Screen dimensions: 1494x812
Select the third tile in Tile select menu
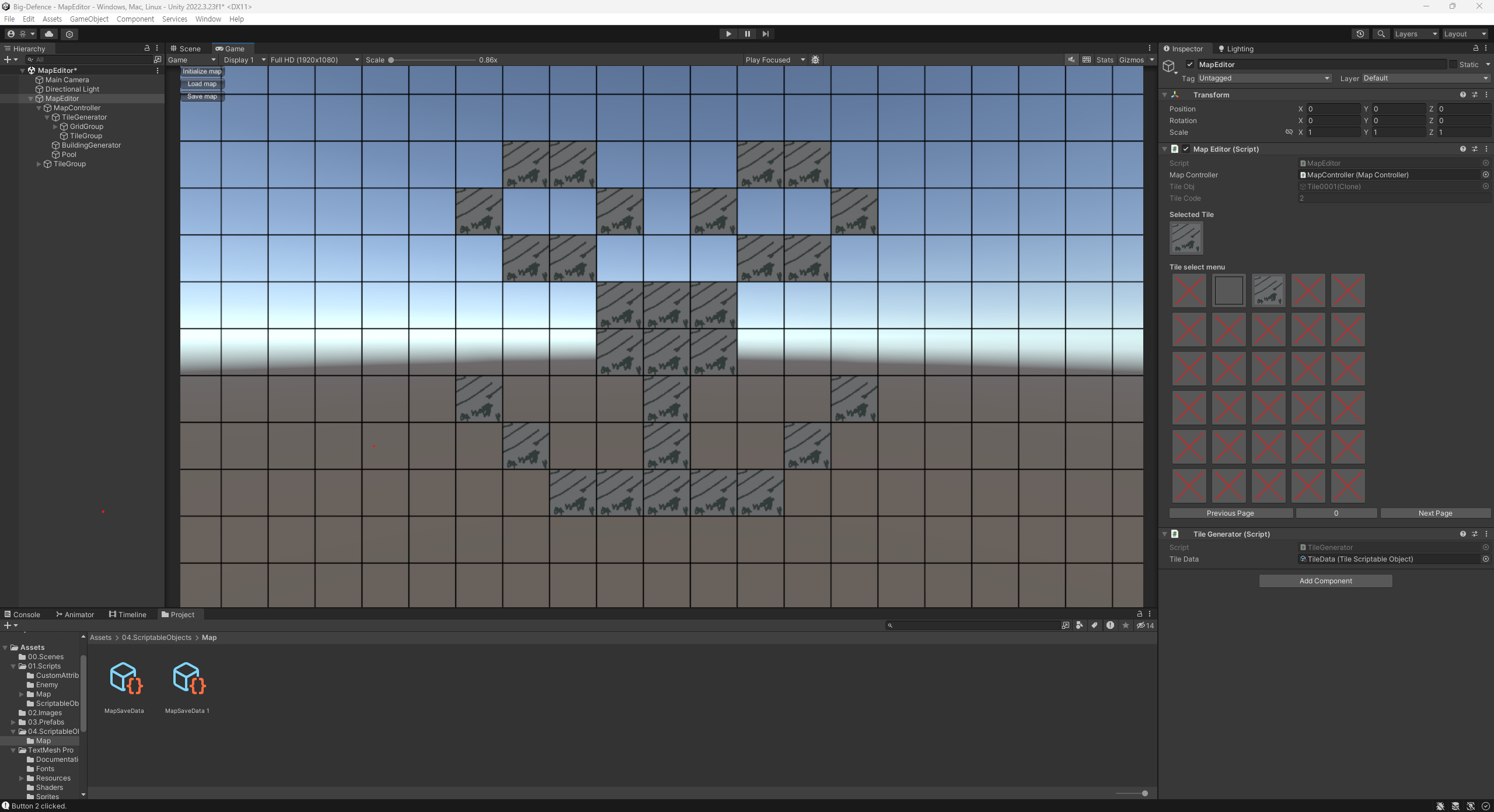pyautogui.click(x=1268, y=290)
